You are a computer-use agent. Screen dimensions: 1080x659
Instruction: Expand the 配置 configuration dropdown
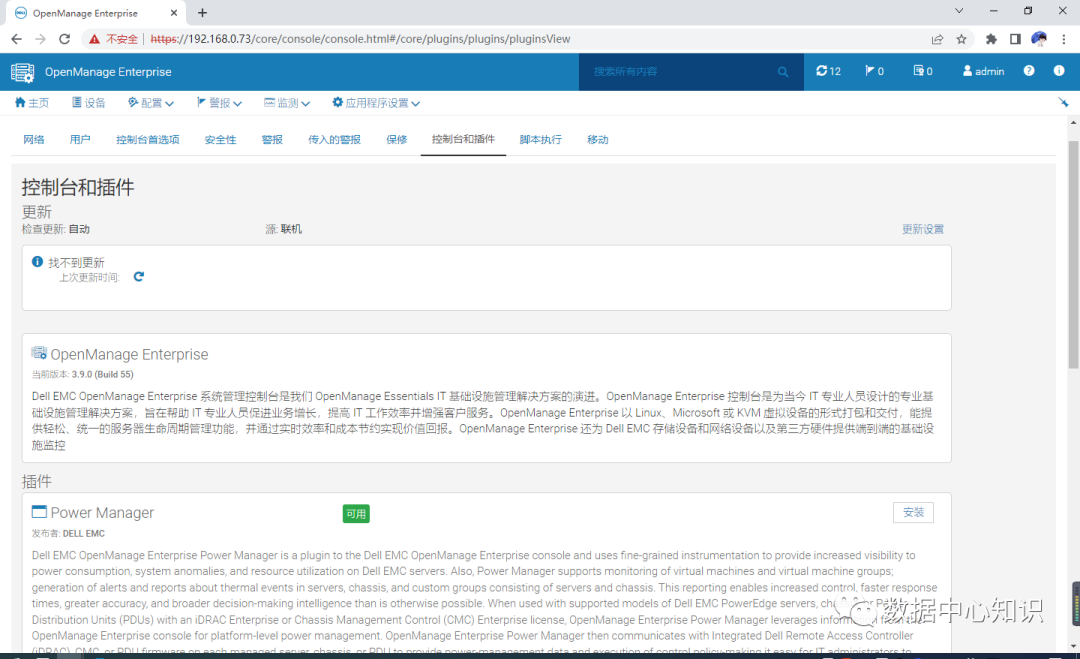pyautogui.click(x=150, y=103)
